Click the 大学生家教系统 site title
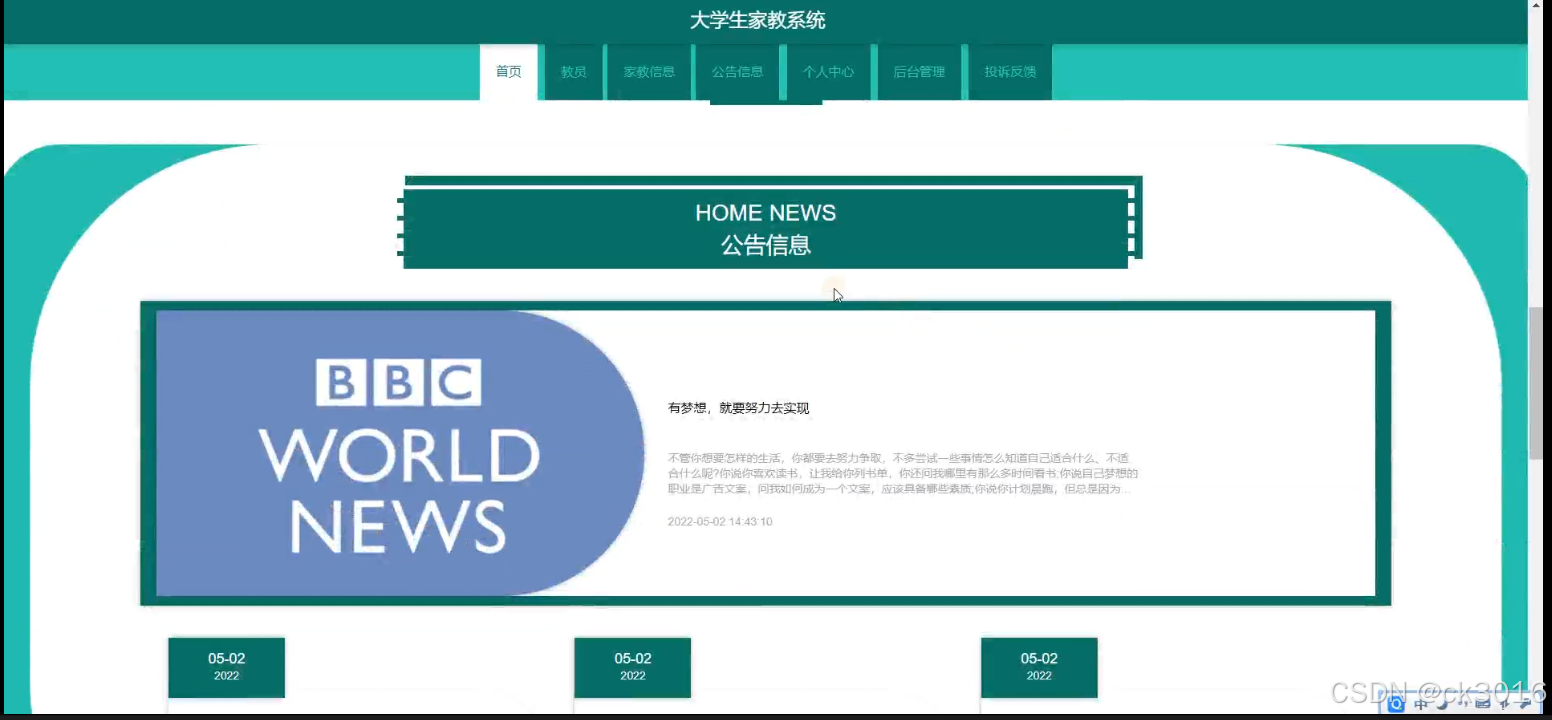This screenshot has height=720, width=1552. tap(757, 20)
